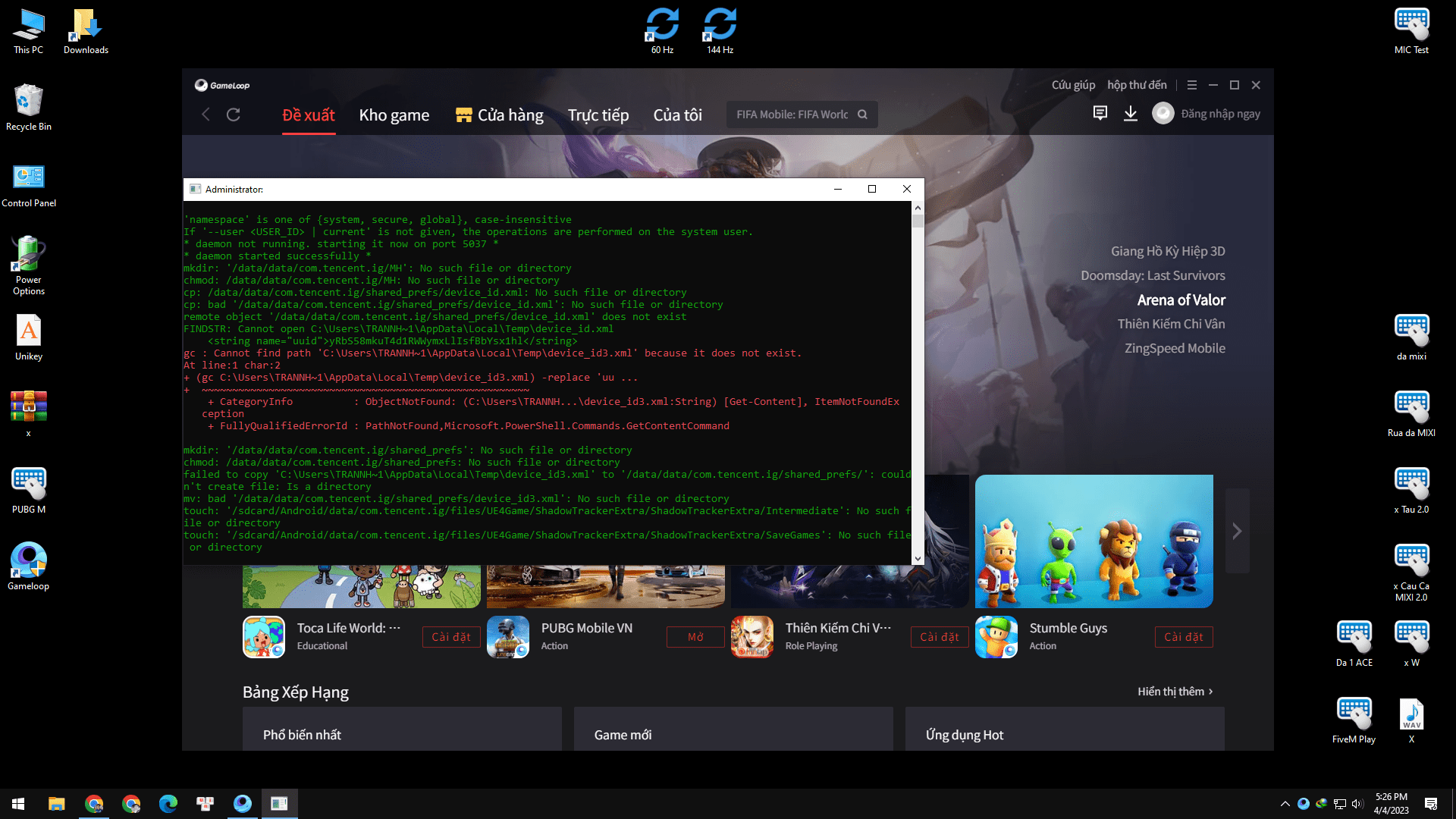Viewport: 1456px width, 819px height.
Task: Select Thiên Kiếm Chi Vân banner entry
Action: click(x=1171, y=324)
